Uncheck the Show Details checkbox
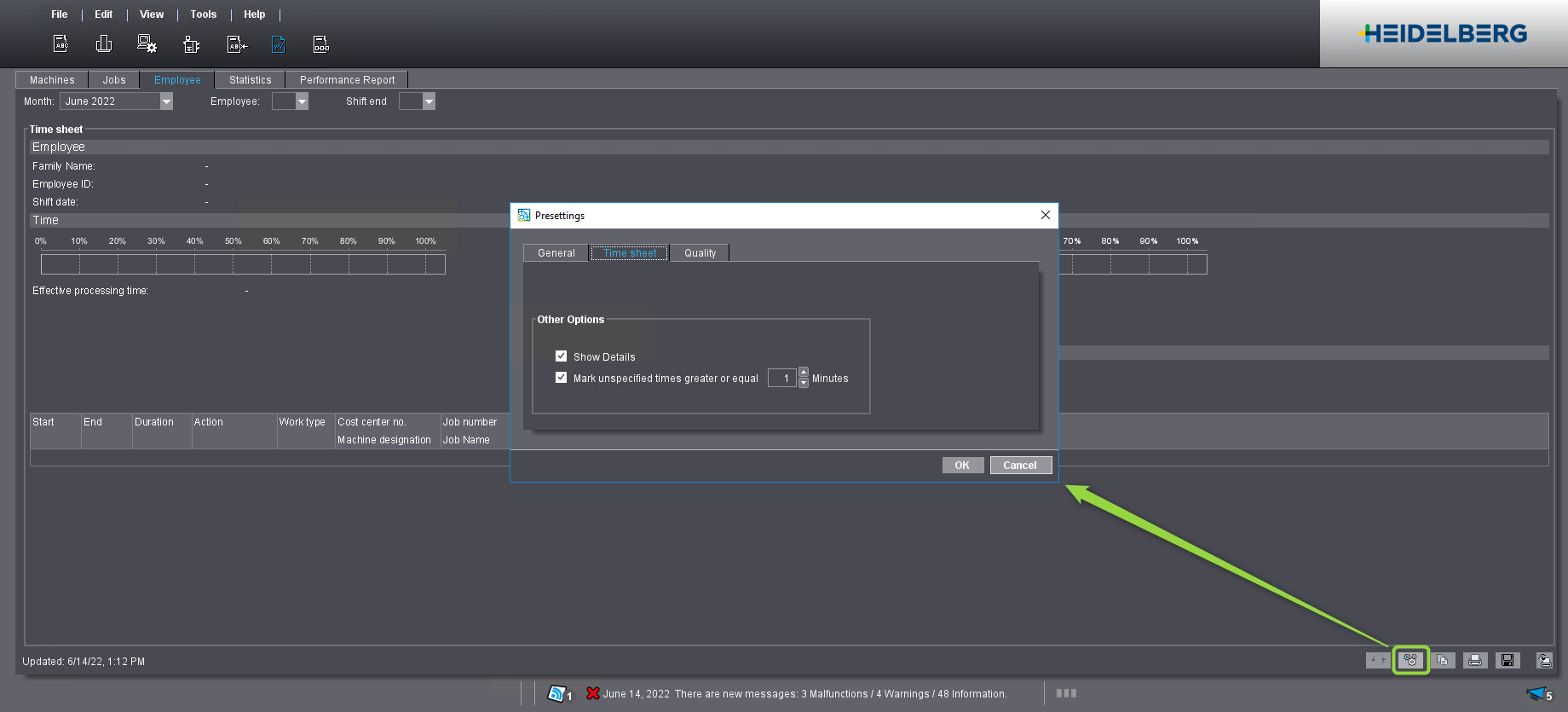1568x712 pixels. pyautogui.click(x=561, y=356)
